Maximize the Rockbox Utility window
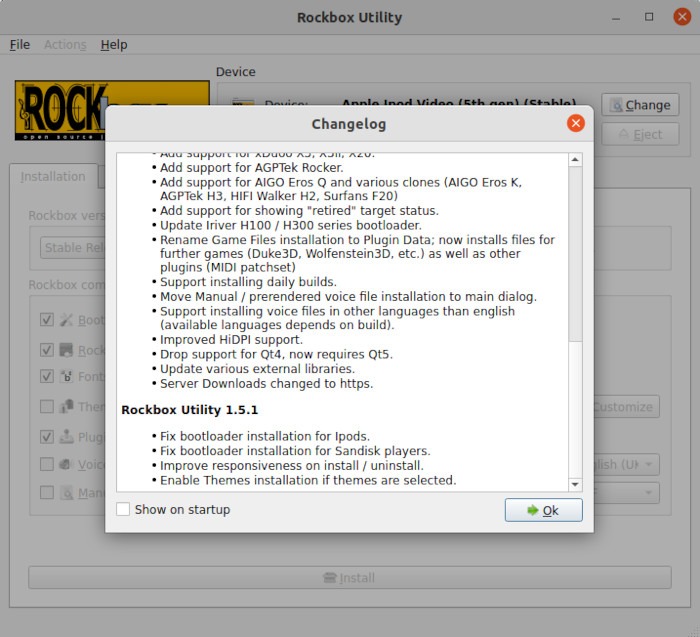The image size is (700, 637). (649, 17)
